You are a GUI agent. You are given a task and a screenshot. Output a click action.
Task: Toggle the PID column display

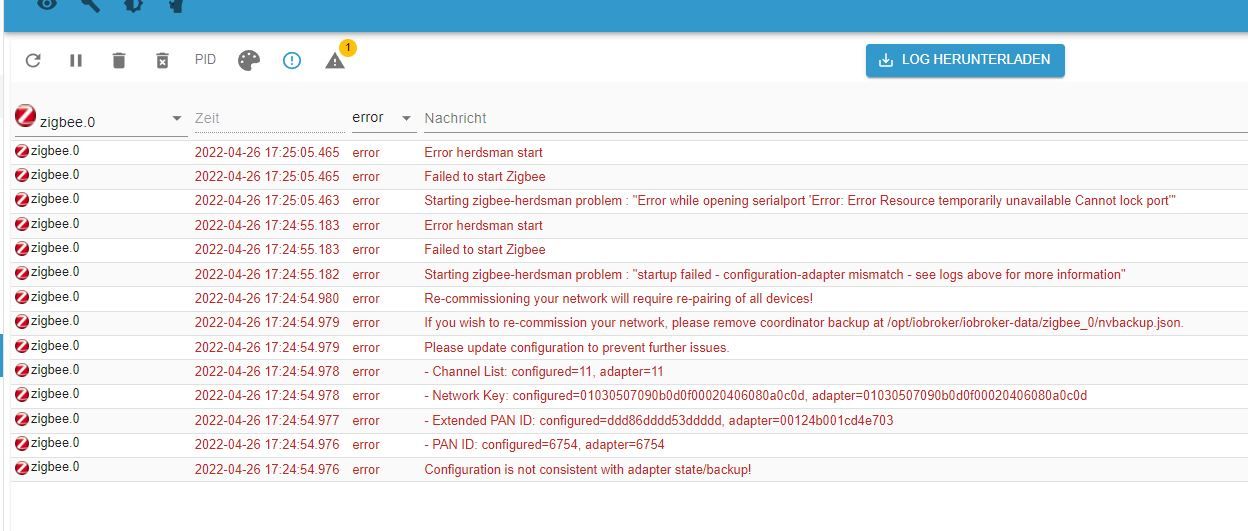coord(205,60)
